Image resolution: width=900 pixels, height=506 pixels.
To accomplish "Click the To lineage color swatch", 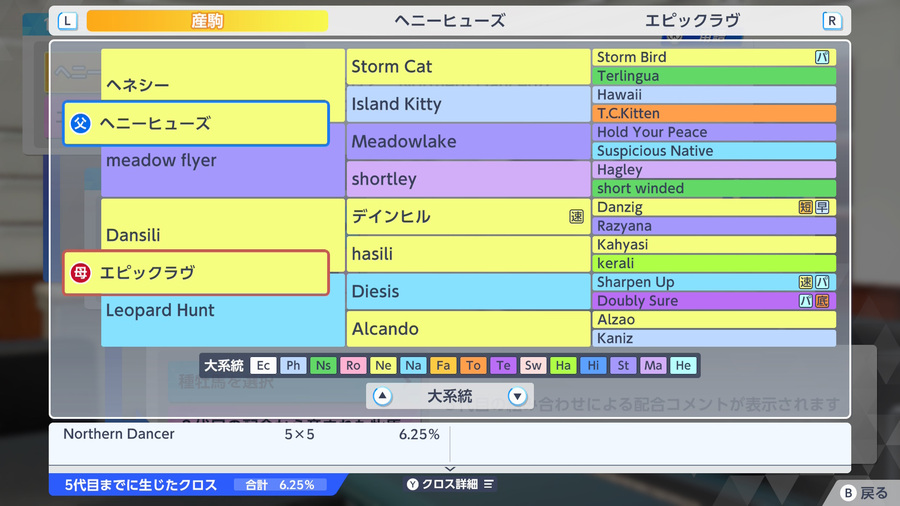I will 473,365.
